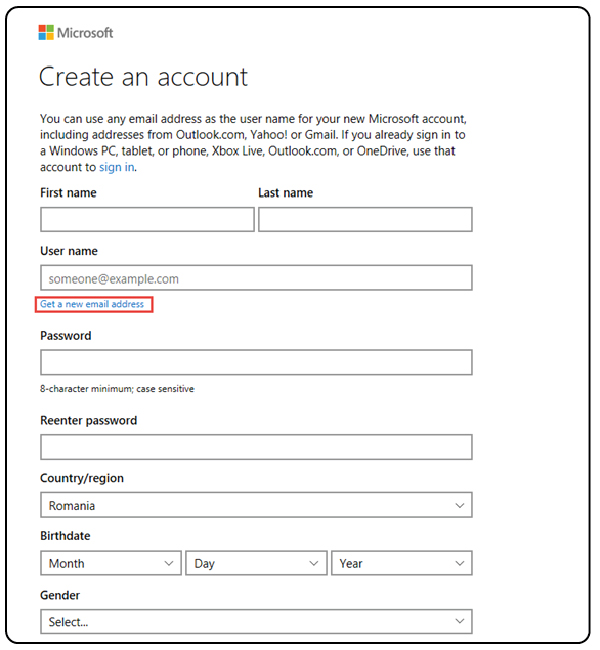
Task: Click the Microsoft logo
Action: [75, 32]
